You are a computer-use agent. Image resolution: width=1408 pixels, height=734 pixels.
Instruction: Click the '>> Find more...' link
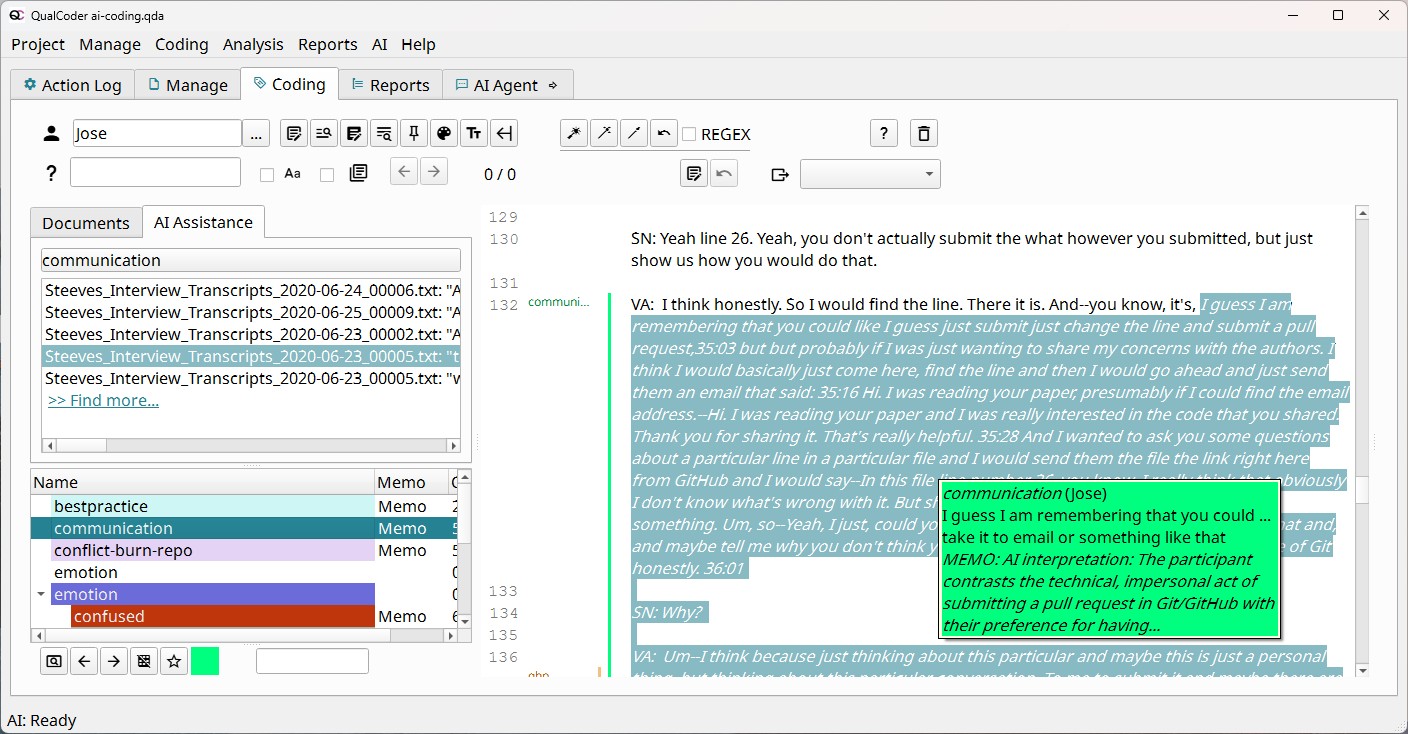103,400
